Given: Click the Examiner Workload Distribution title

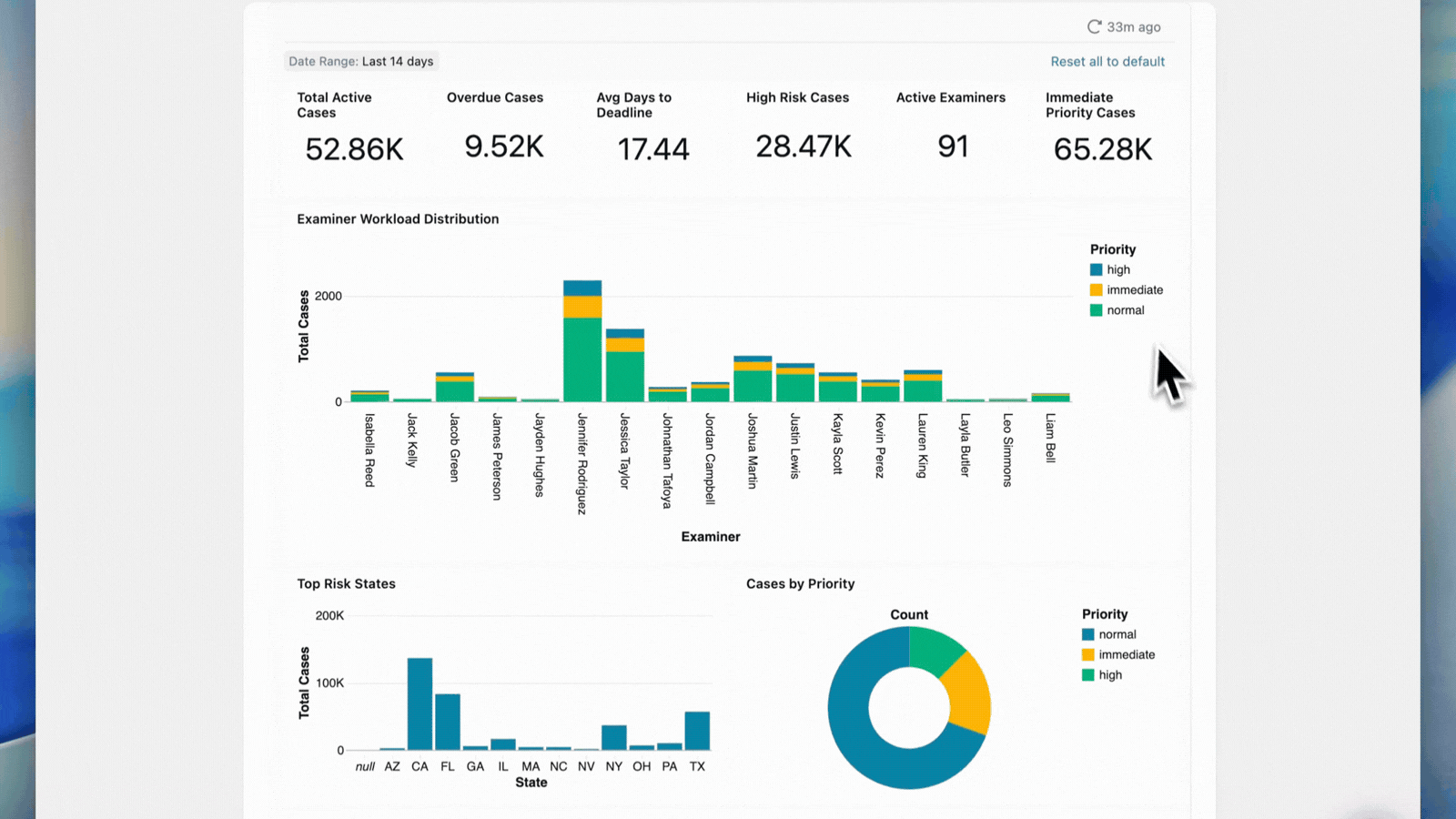Looking at the screenshot, I should click(x=398, y=218).
